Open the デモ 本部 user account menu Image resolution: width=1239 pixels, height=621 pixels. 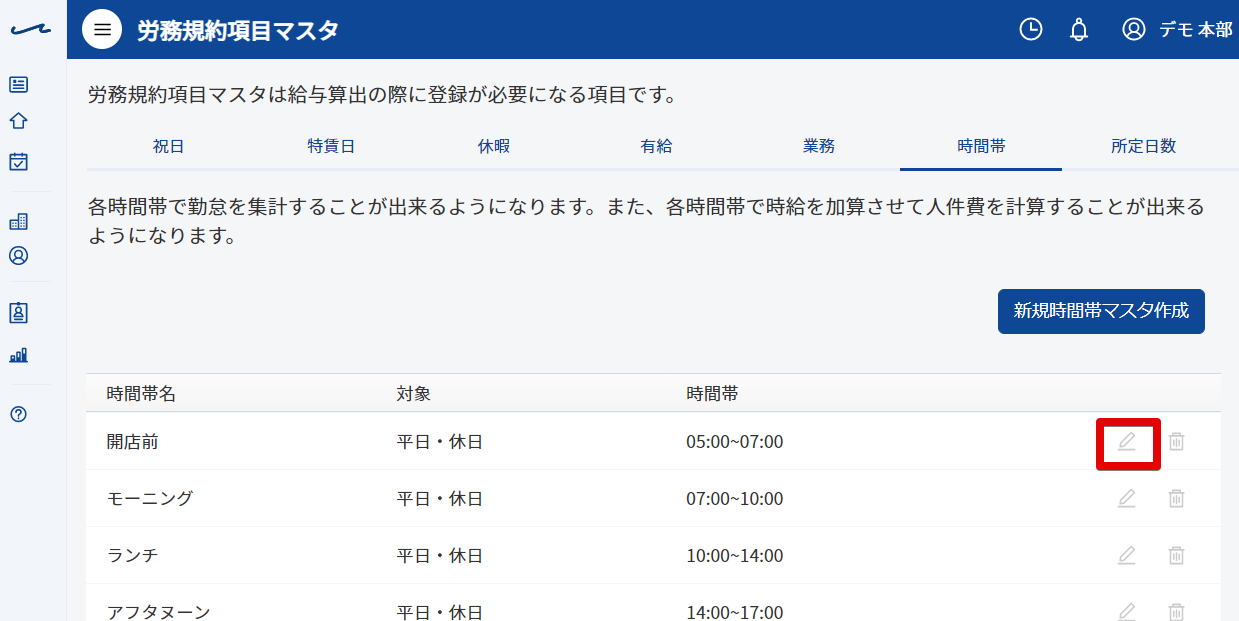[x=1177, y=30]
